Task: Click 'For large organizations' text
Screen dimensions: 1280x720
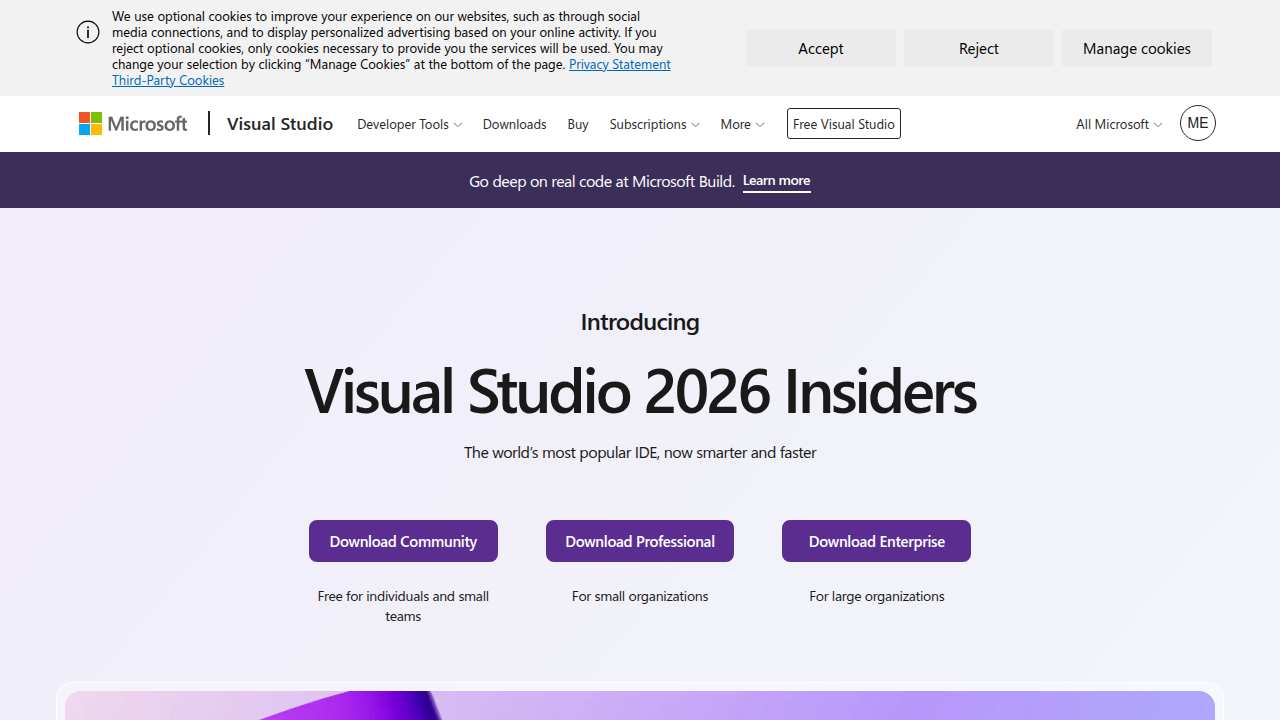Action: click(x=877, y=596)
